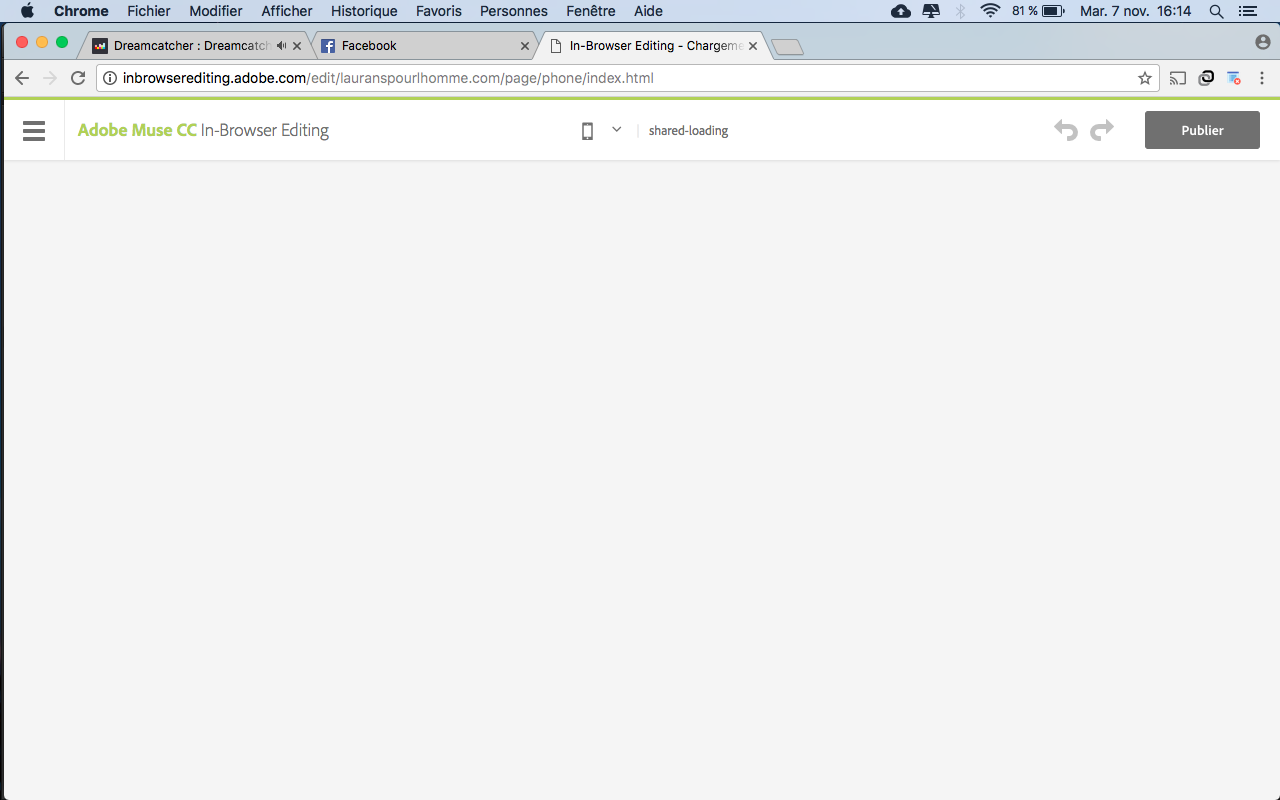Click the battery indicator at 81 %
Screen dimensions: 1280x800
pos(1038,11)
